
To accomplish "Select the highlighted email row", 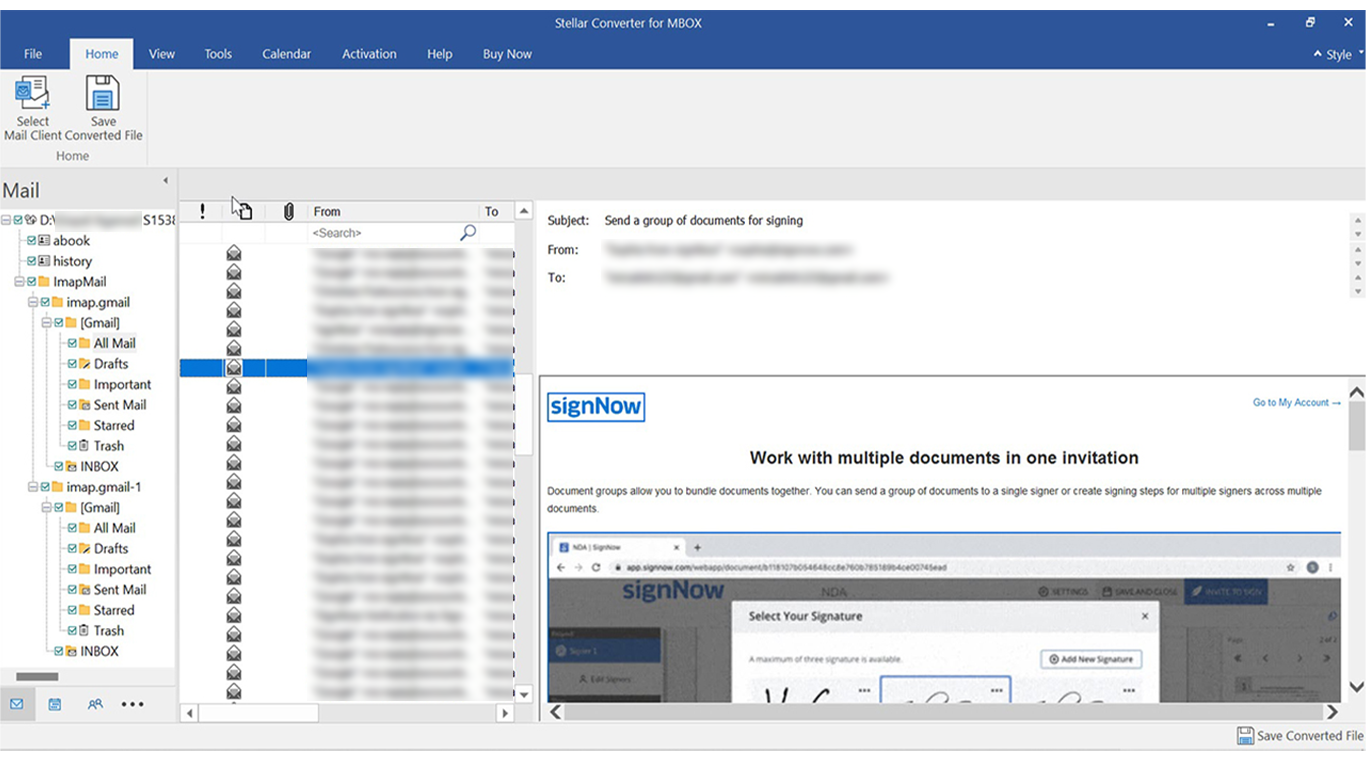I will (x=347, y=368).
